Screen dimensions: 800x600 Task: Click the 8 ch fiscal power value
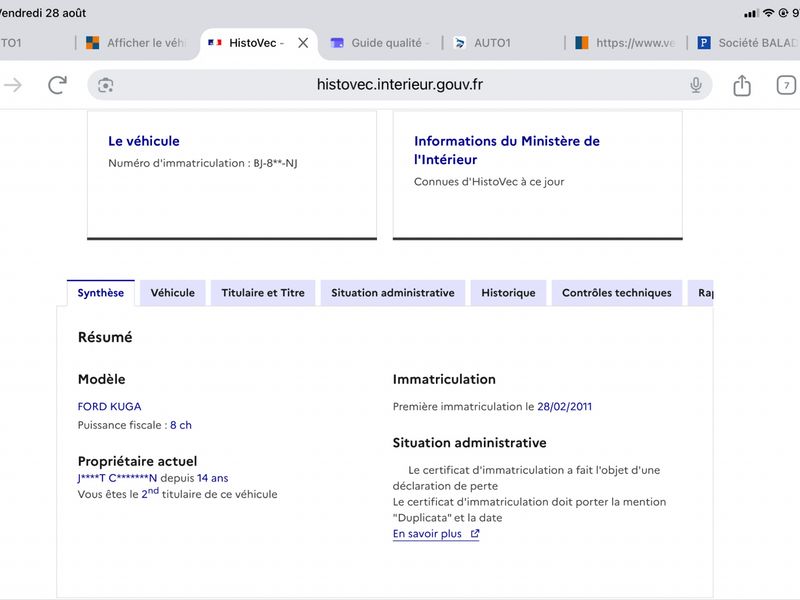pyautogui.click(x=181, y=425)
